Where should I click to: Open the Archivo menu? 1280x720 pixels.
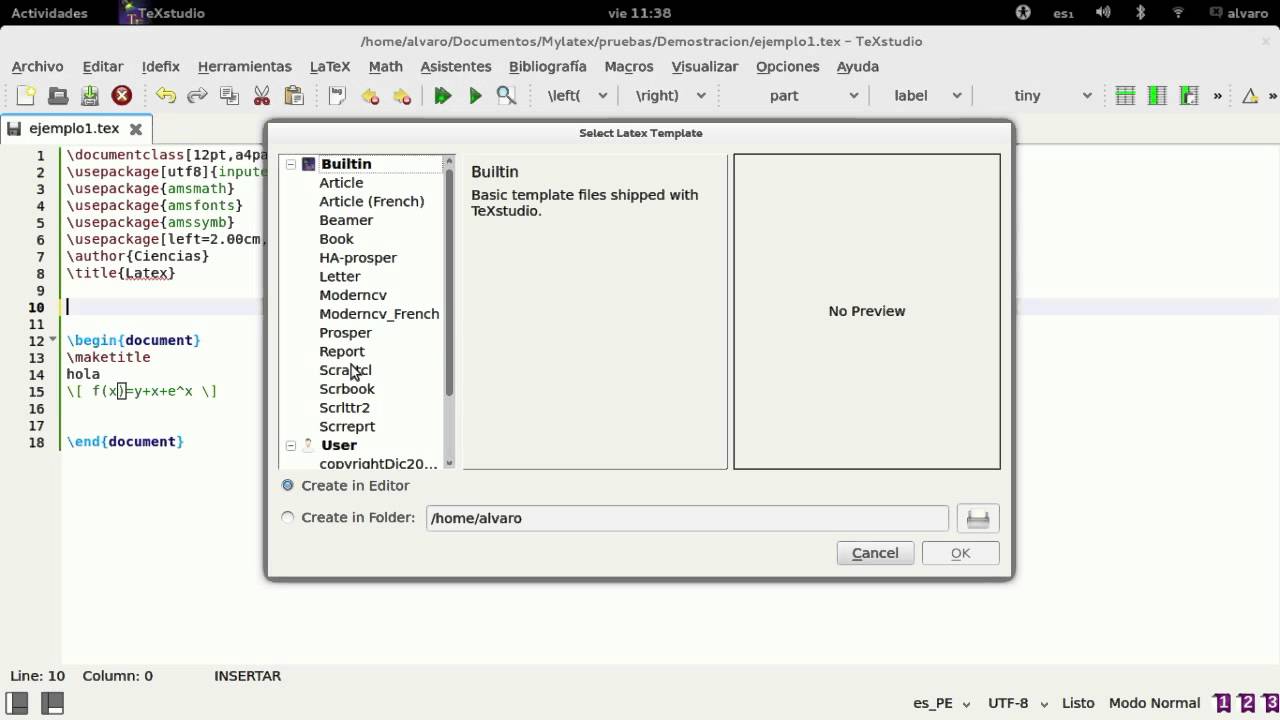pyautogui.click(x=37, y=66)
